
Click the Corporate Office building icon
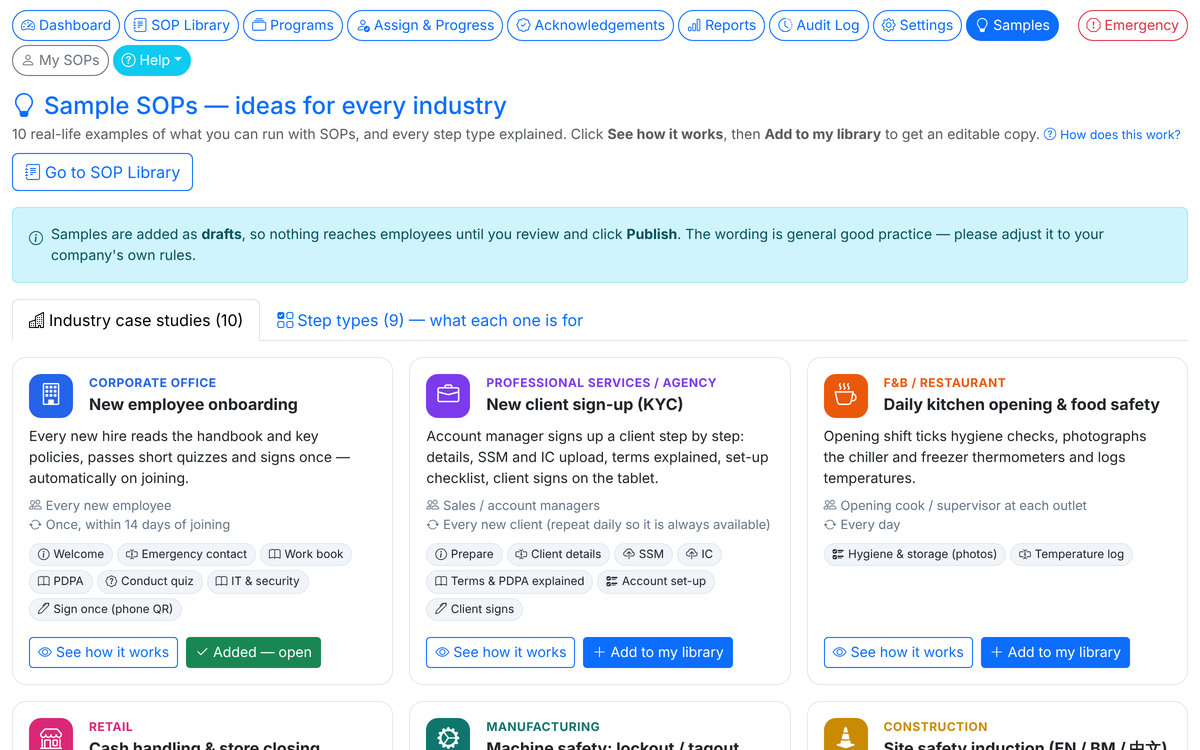coord(51,396)
